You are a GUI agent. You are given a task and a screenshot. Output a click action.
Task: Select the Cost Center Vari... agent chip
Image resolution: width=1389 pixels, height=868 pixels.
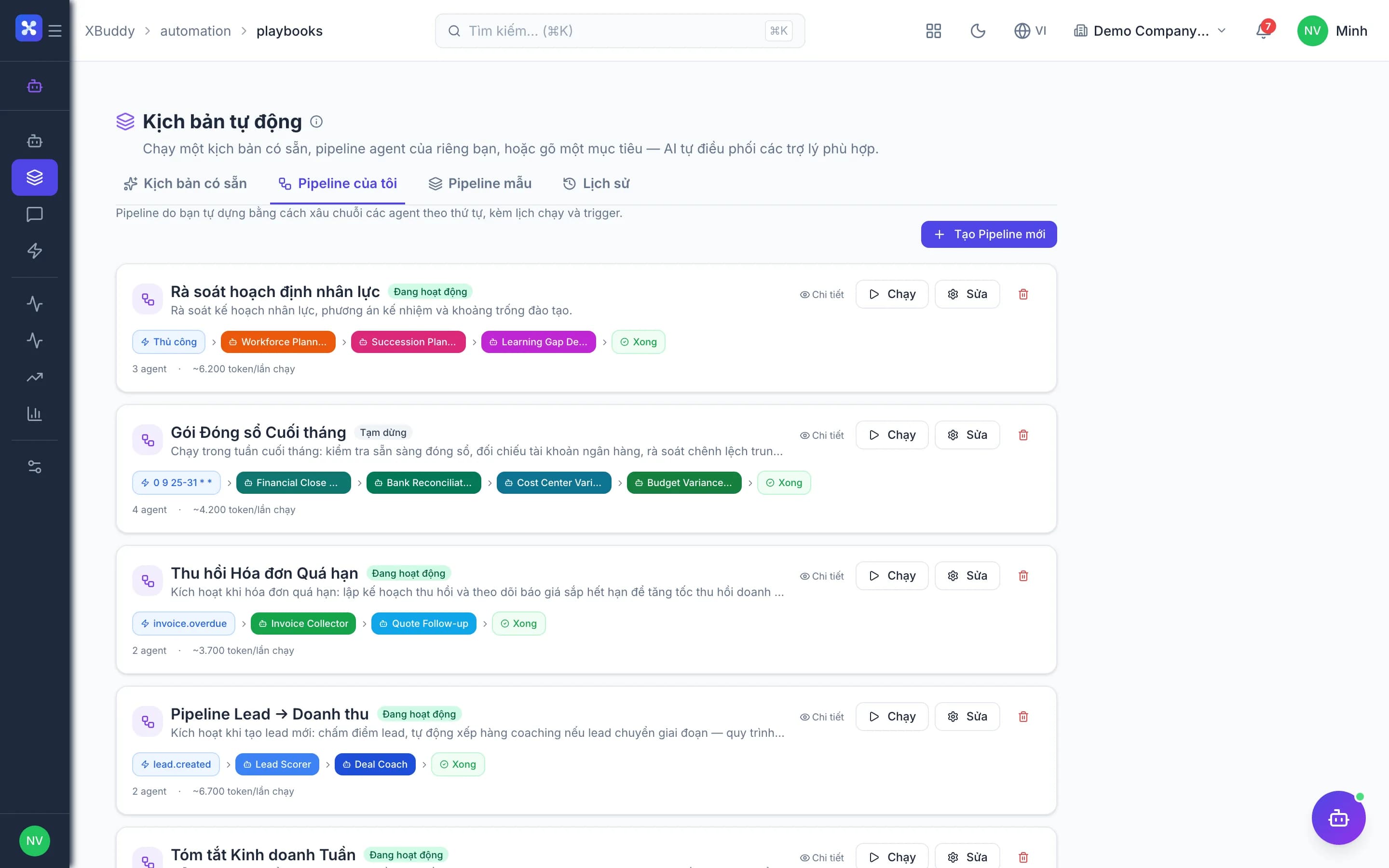(554, 483)
